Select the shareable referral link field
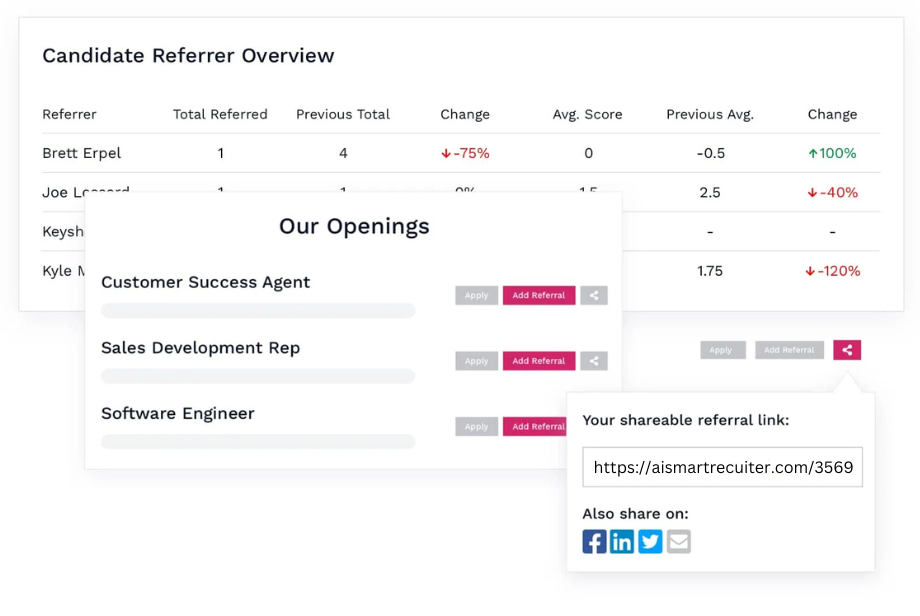The image size is (920, 616). tap(722, 467)
